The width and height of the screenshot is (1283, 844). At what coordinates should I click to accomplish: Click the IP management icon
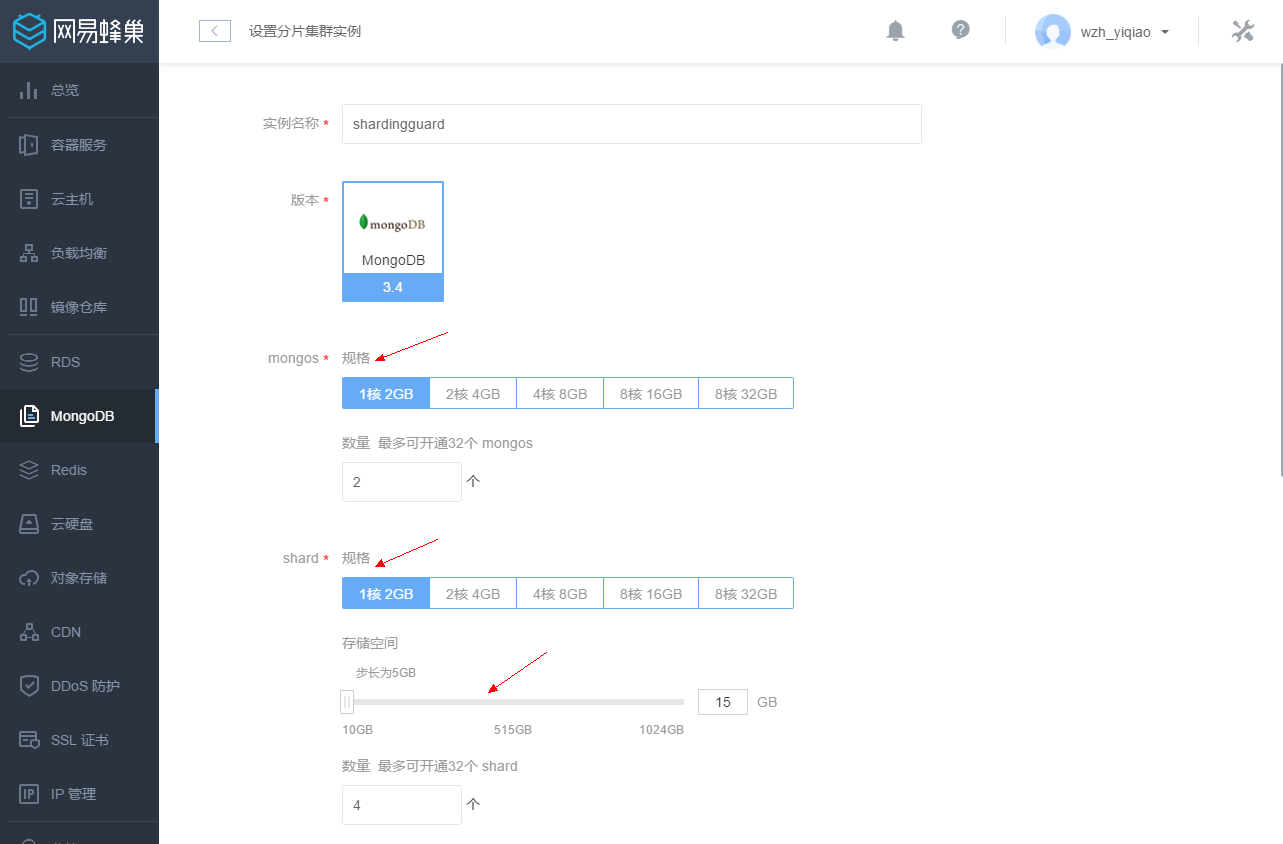pyautogui.click(x=29, y=794)
